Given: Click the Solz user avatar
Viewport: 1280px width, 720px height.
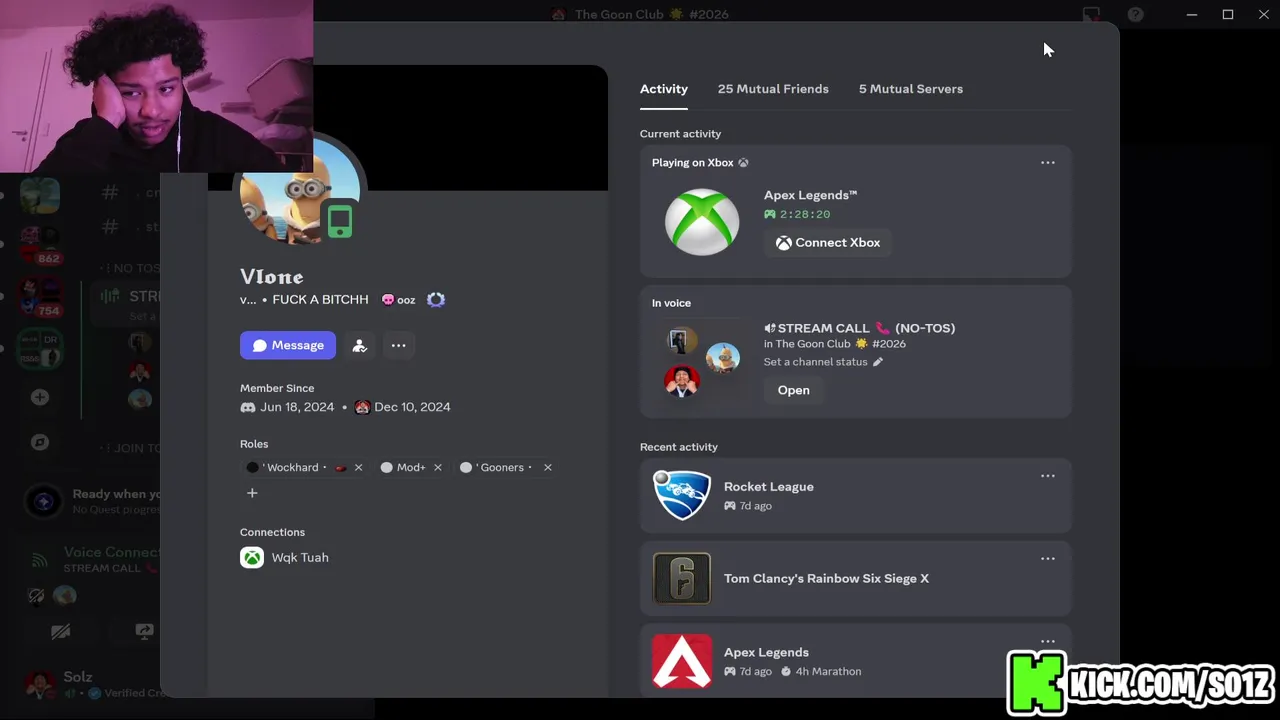Looking at the screenshot, I should tap(40, 685).
